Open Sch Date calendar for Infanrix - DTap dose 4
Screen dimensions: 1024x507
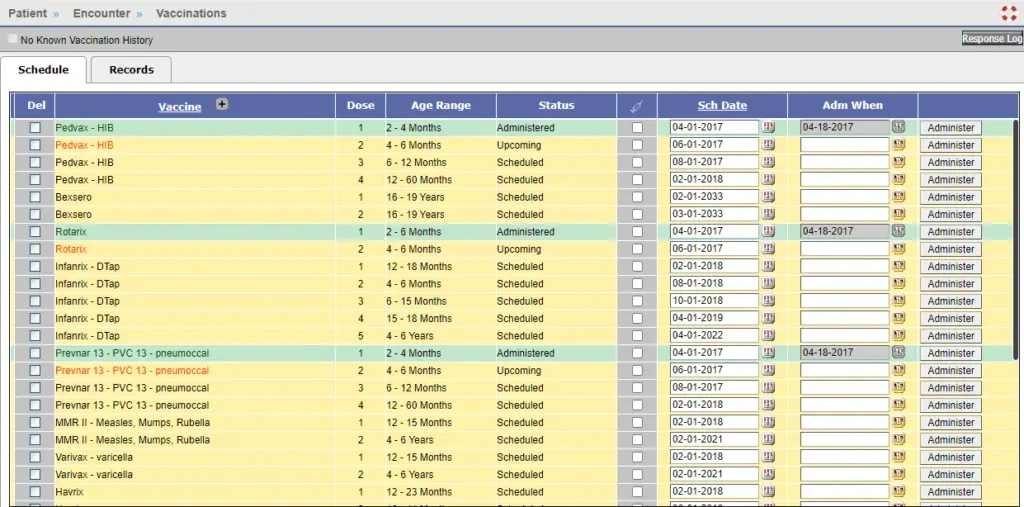(x=768, y=318)
